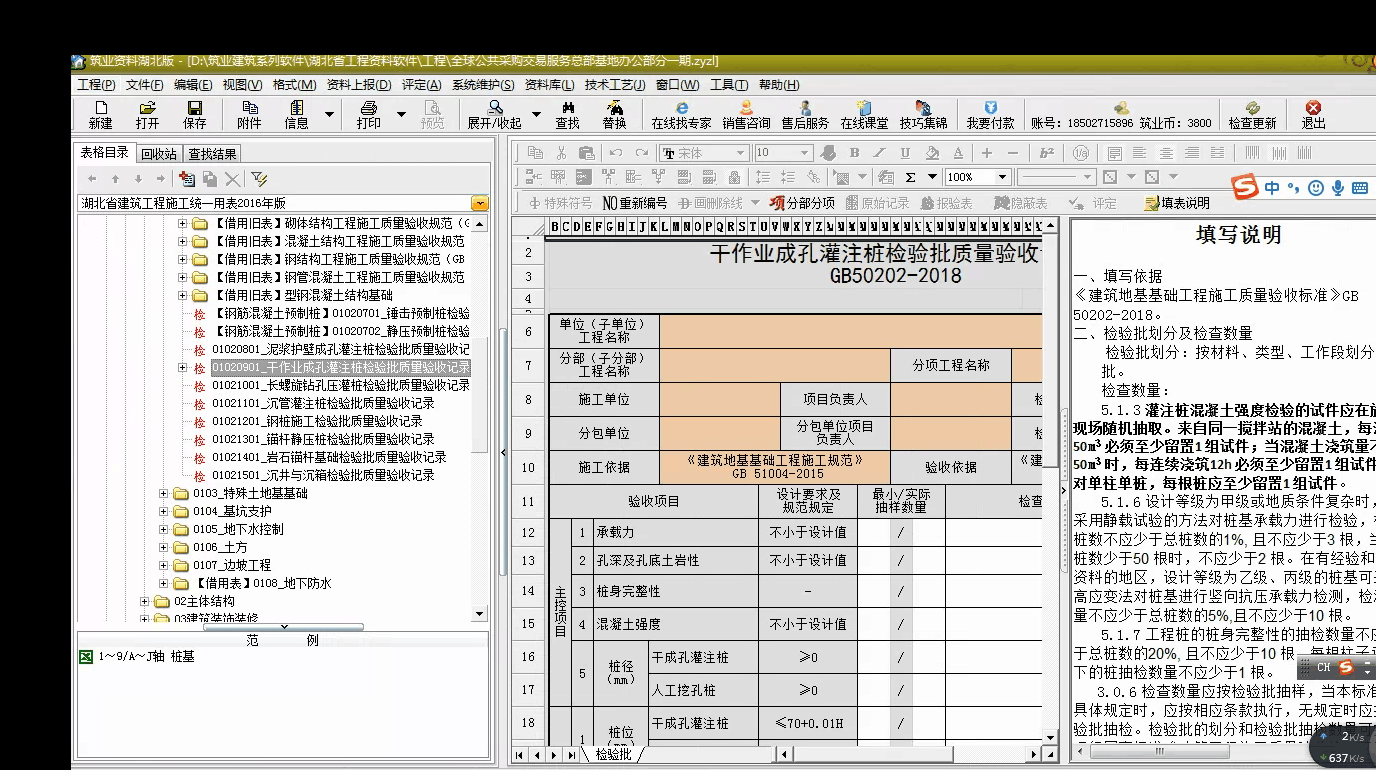The height and width of the screenshot is (770, 1376).
Task: Click the 展开/收起 toolbar icon
Action: tap(494, 114)
